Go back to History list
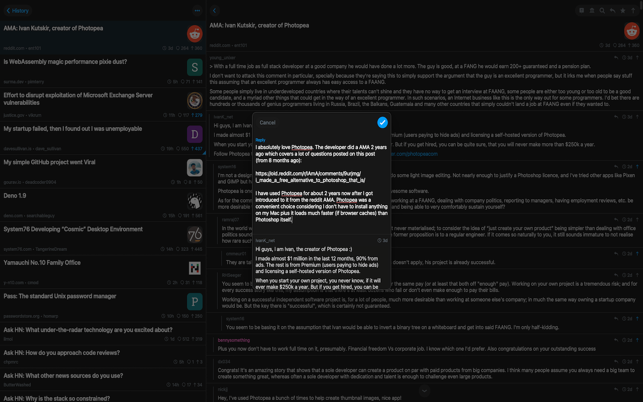Screen dimensions: 643x402 coord(17,11)
